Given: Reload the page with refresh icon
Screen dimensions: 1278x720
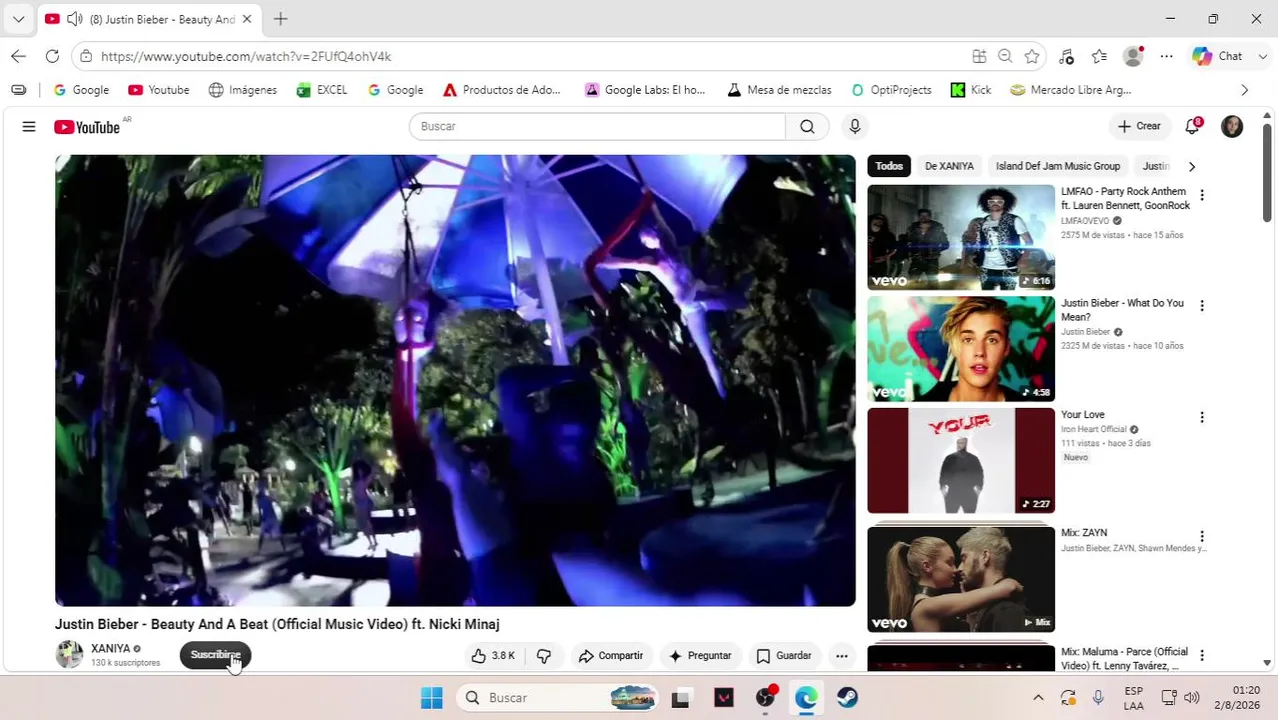Looking at the screenshot, I should tap(52, 57).
